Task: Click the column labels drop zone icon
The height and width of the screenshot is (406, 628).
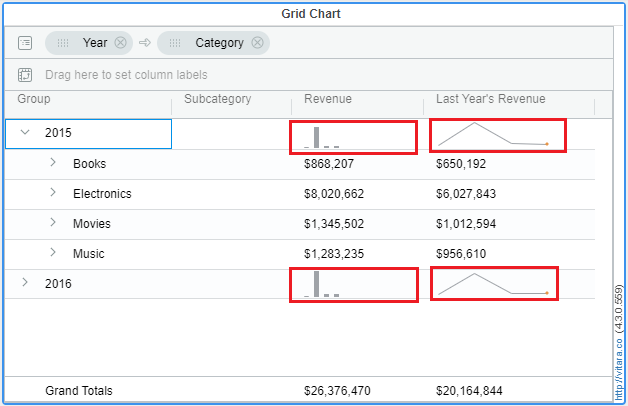Action: (25, 75)
